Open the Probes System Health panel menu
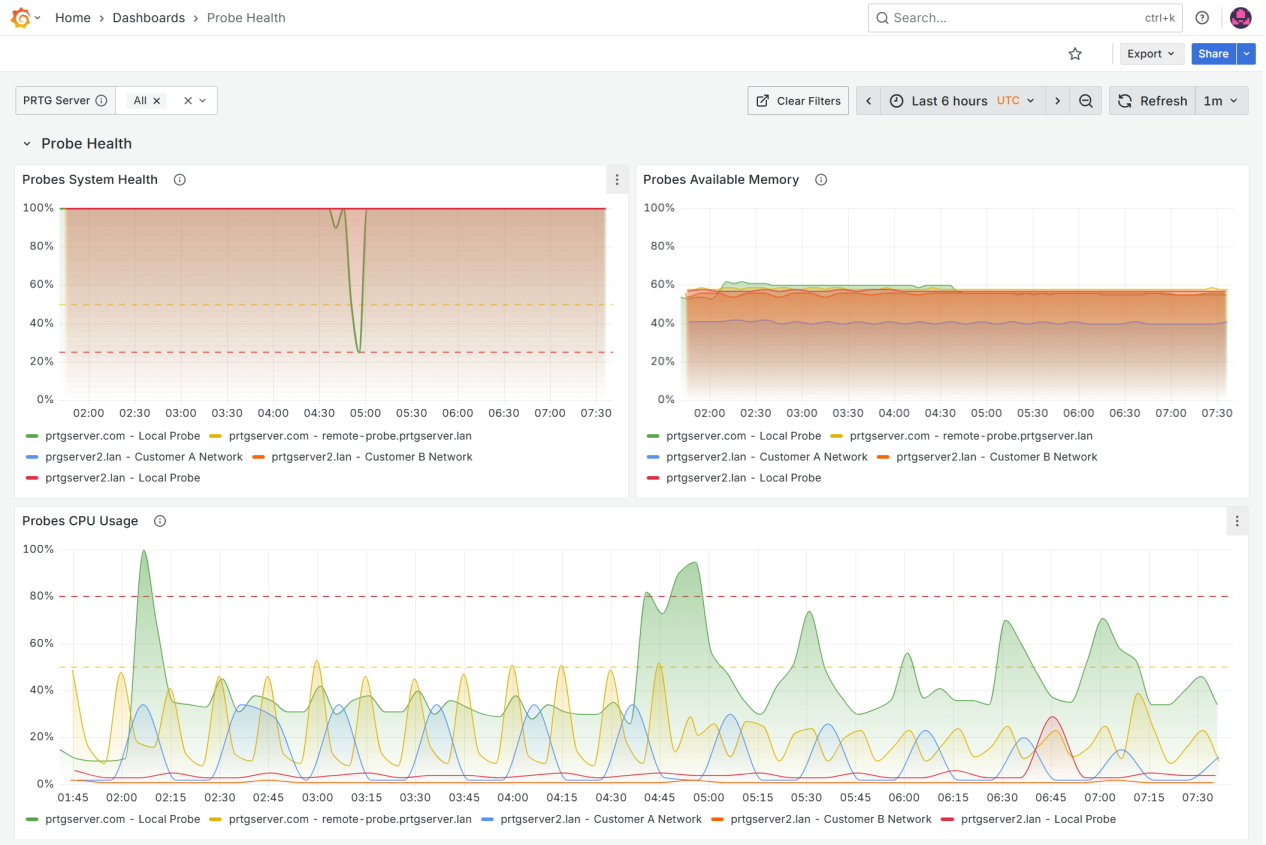 tap(617, 179)
